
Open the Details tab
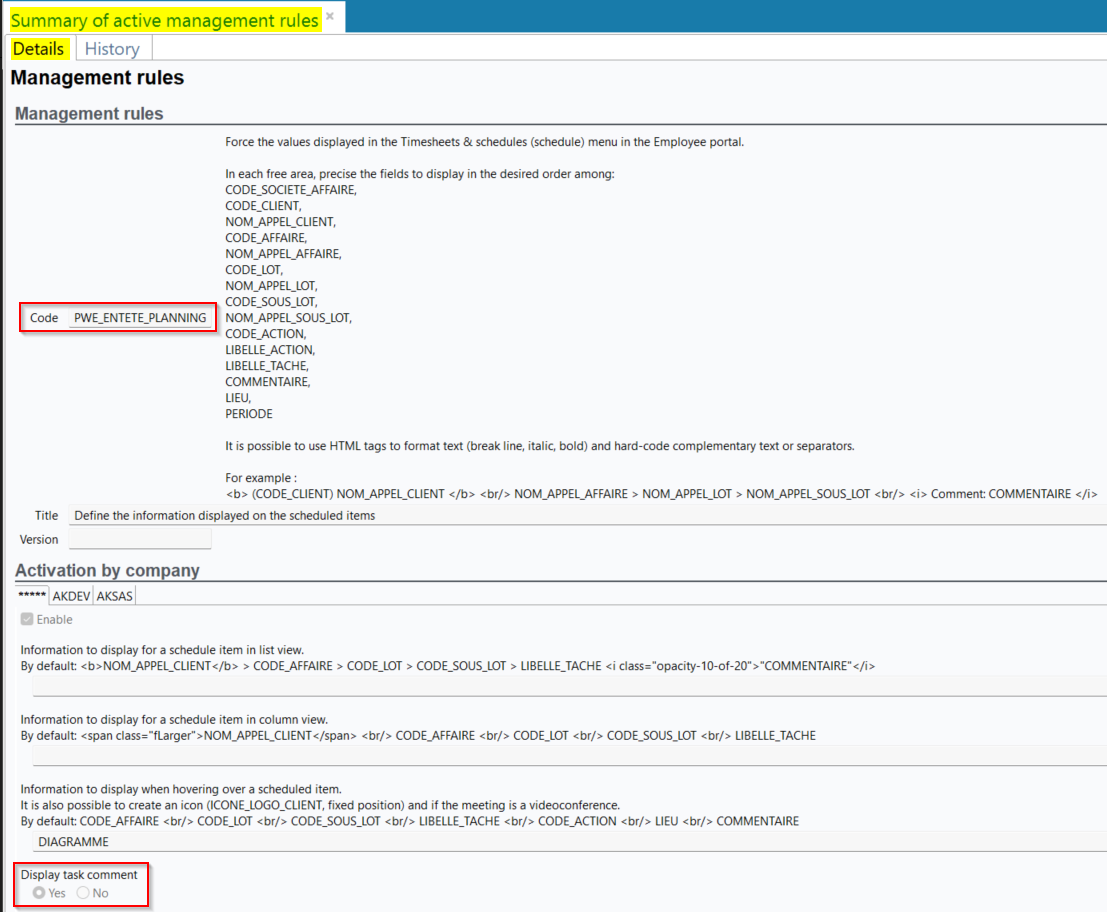[x=39, y=48]
